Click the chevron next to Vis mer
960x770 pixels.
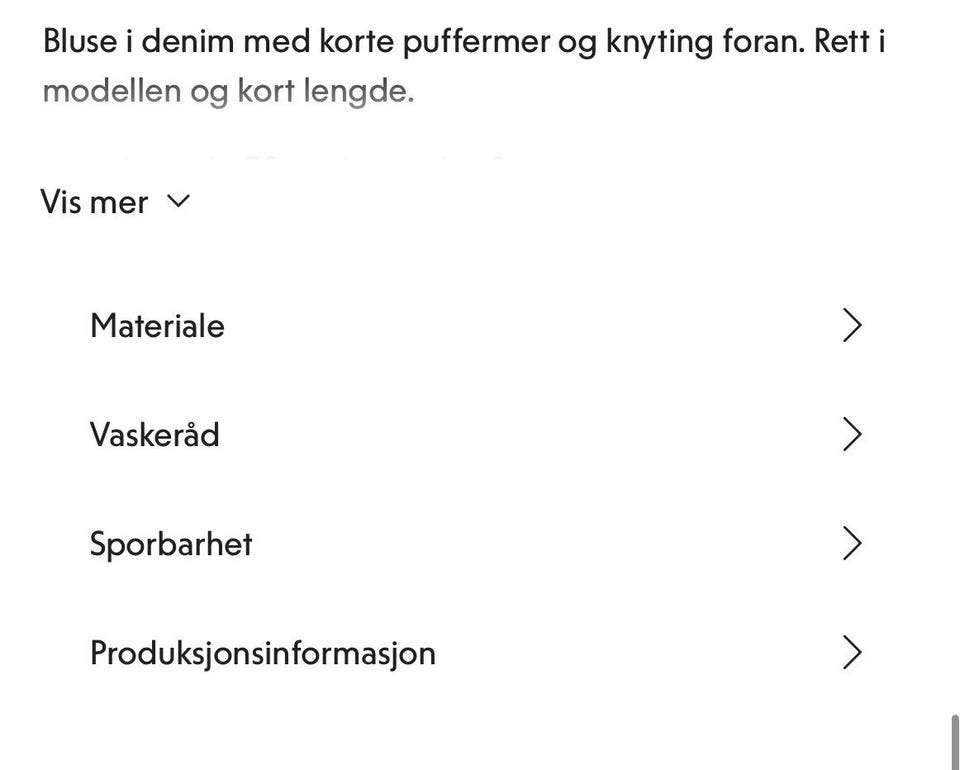(x=178, y=201)
